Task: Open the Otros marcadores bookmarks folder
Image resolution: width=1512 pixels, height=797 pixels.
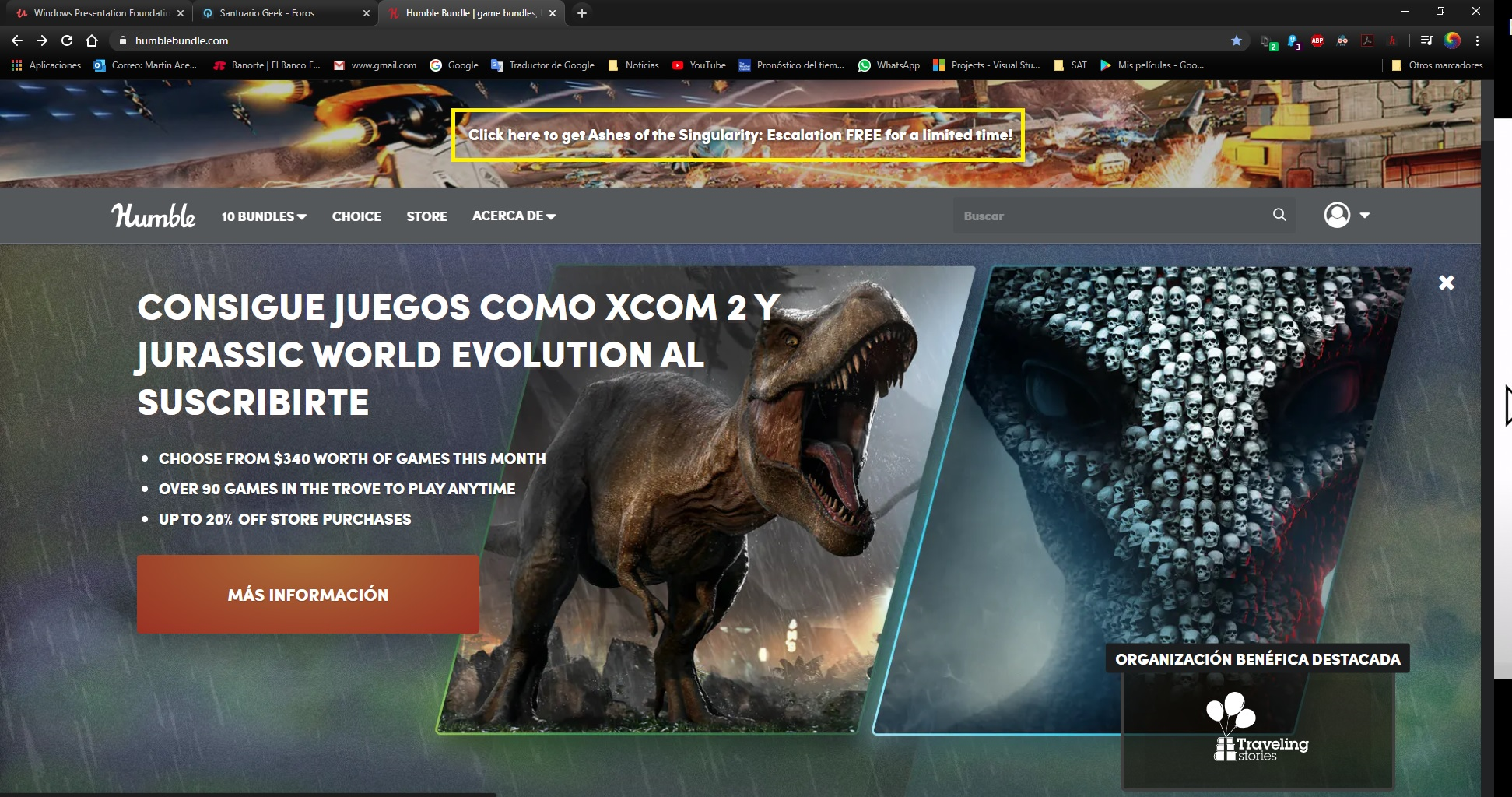Action: tap(1437, 65)
